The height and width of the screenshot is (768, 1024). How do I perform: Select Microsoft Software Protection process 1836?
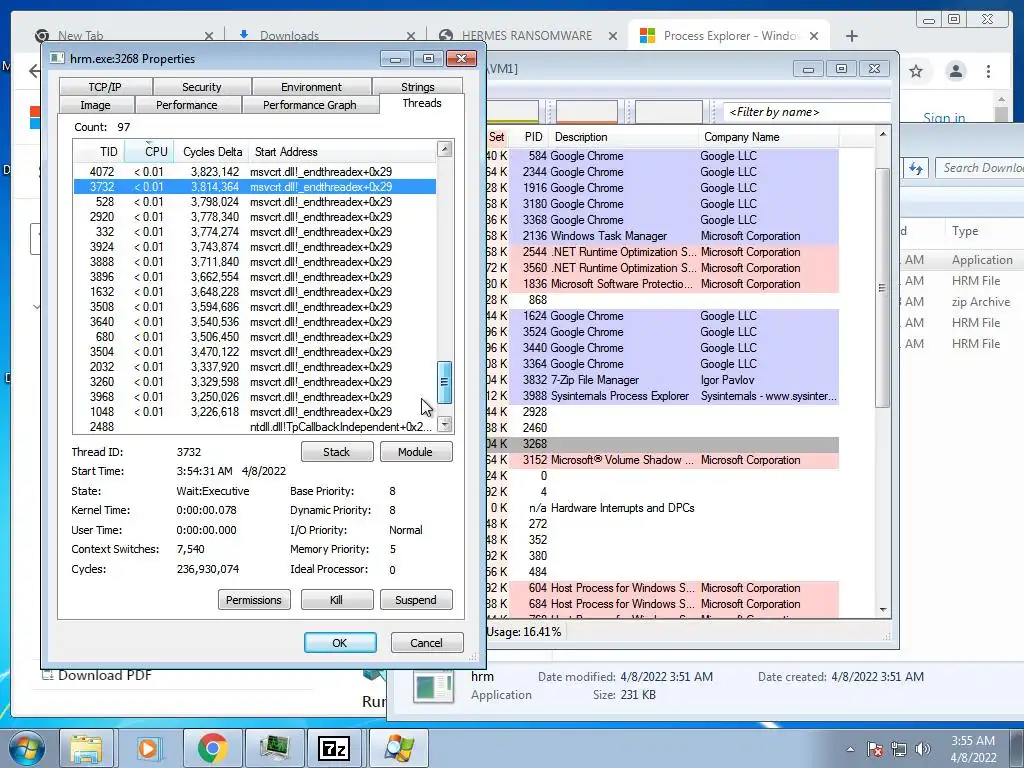coord(662,284)
